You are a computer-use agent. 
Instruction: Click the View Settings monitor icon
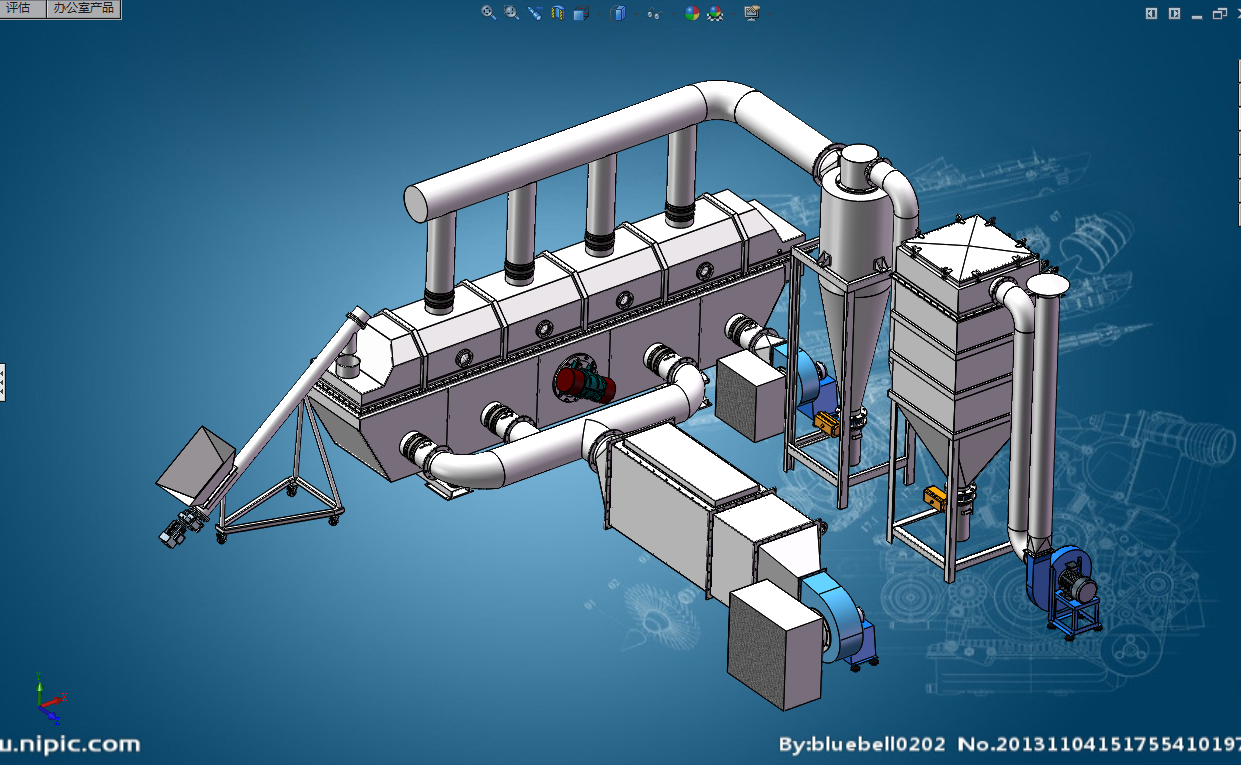pyautogui.click(x=752, y=13)
